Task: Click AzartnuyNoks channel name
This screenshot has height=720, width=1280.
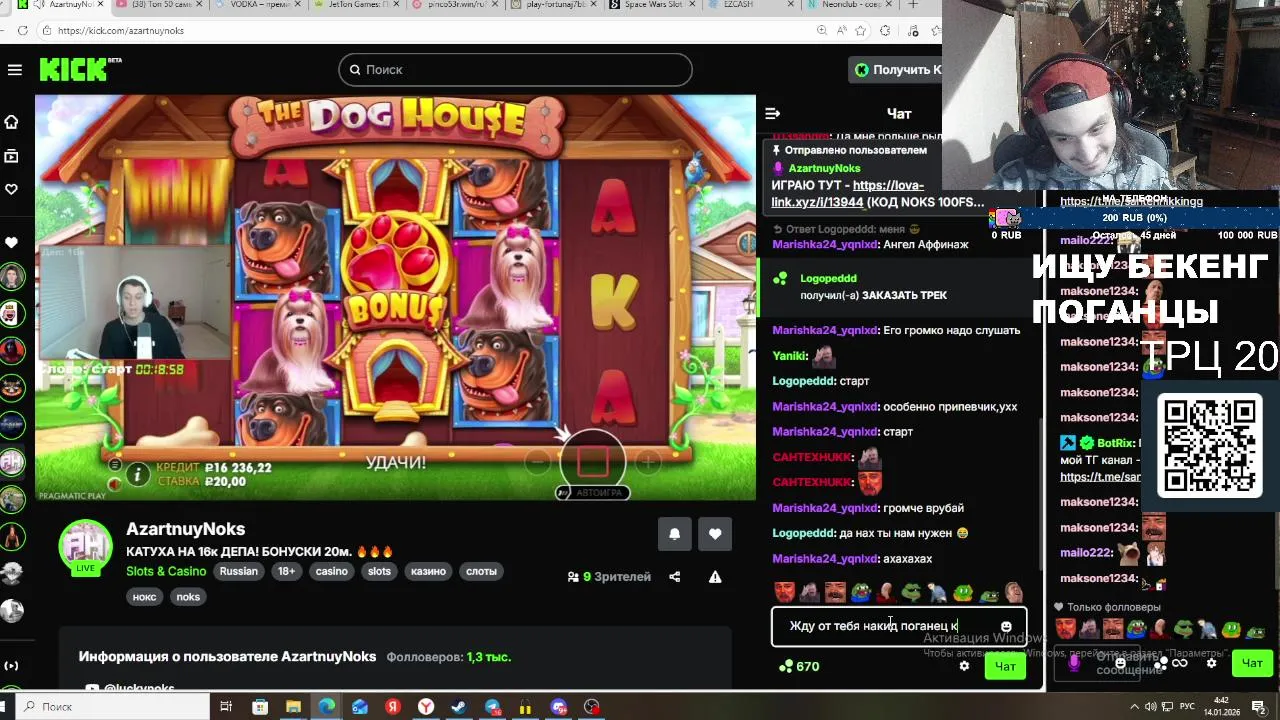Action: 185,529
